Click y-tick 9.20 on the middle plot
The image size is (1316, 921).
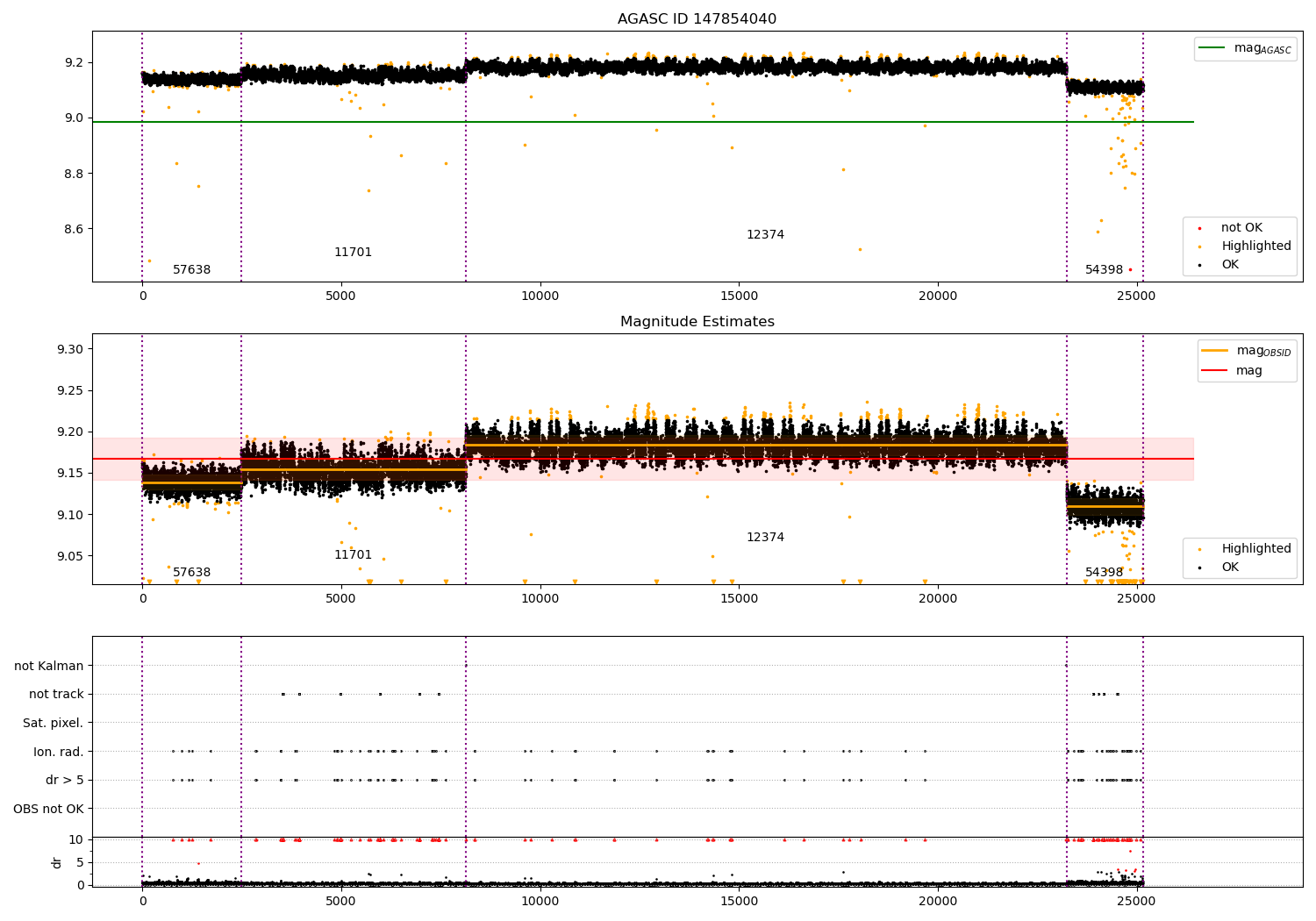(x=71, y=432)
